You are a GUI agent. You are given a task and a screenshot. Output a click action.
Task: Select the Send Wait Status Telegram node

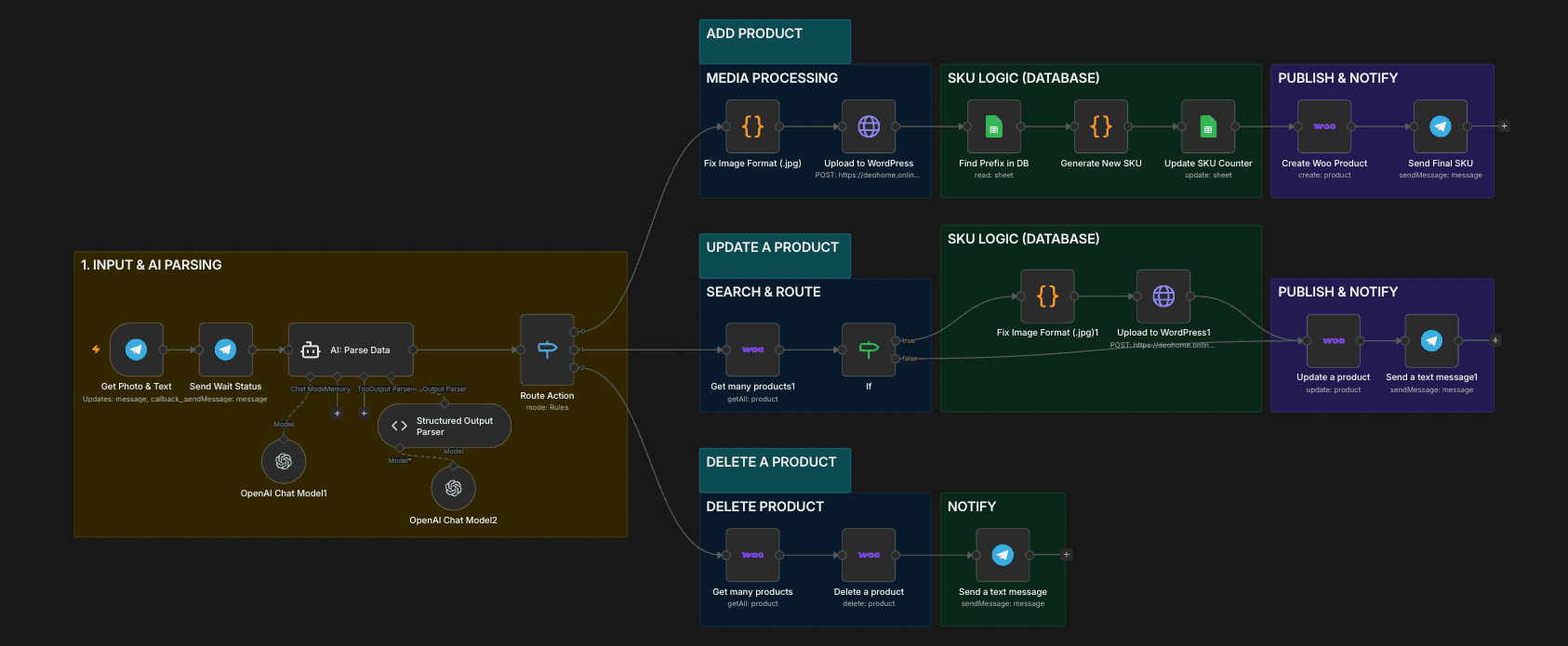pos(226,349)
